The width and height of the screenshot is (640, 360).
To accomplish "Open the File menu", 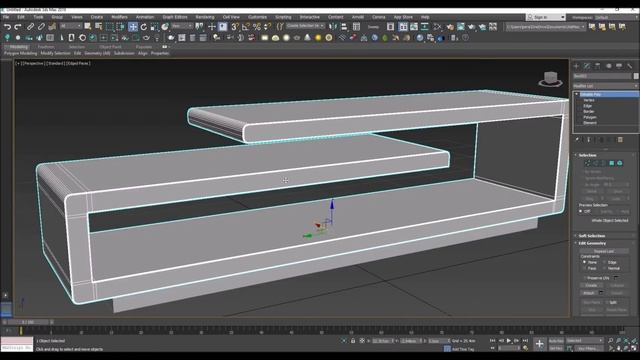I will [6, 17].
